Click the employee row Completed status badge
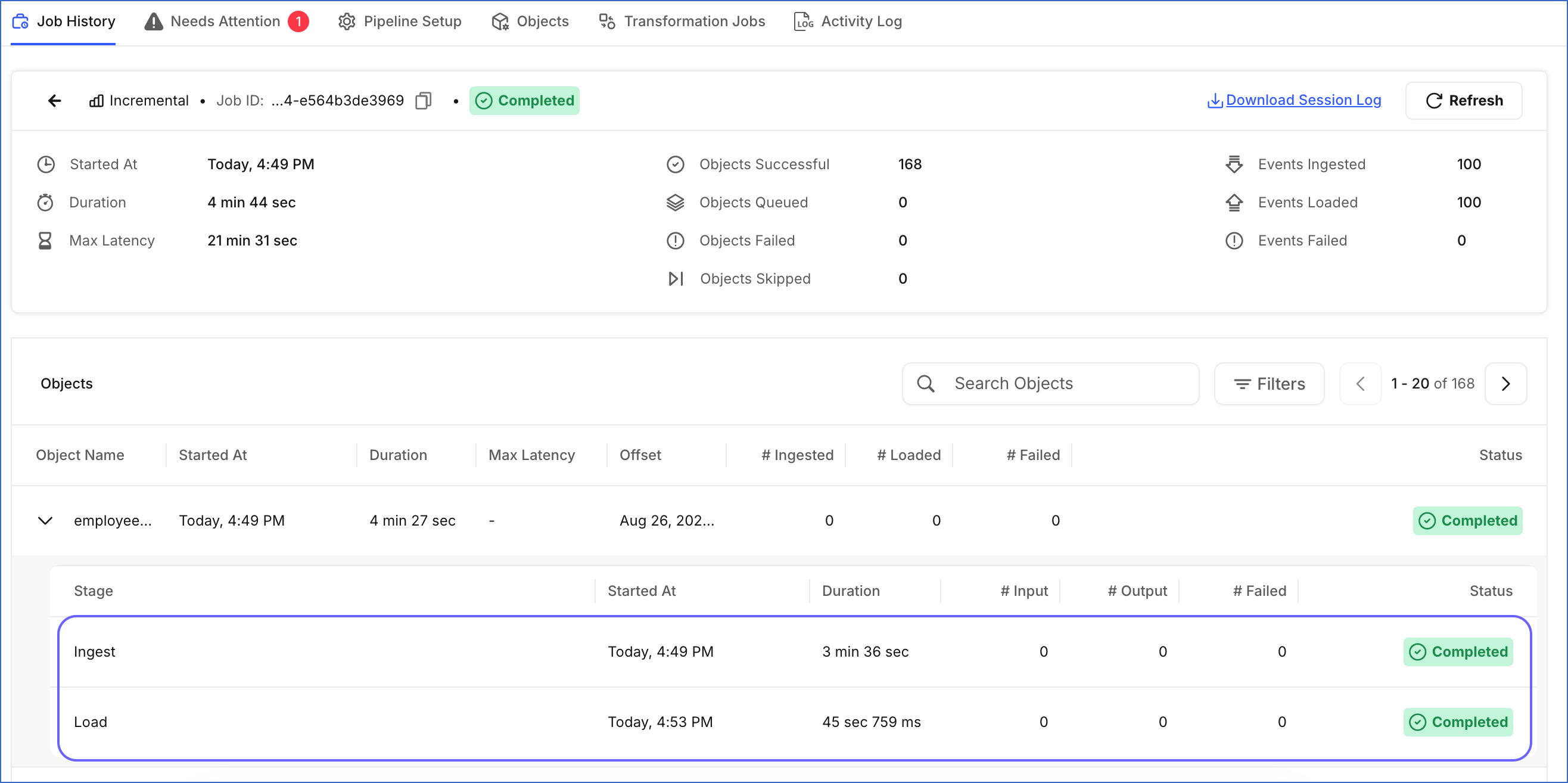Image resolution: width=1568 pixels, height=783 pixels. point(1467,521)
